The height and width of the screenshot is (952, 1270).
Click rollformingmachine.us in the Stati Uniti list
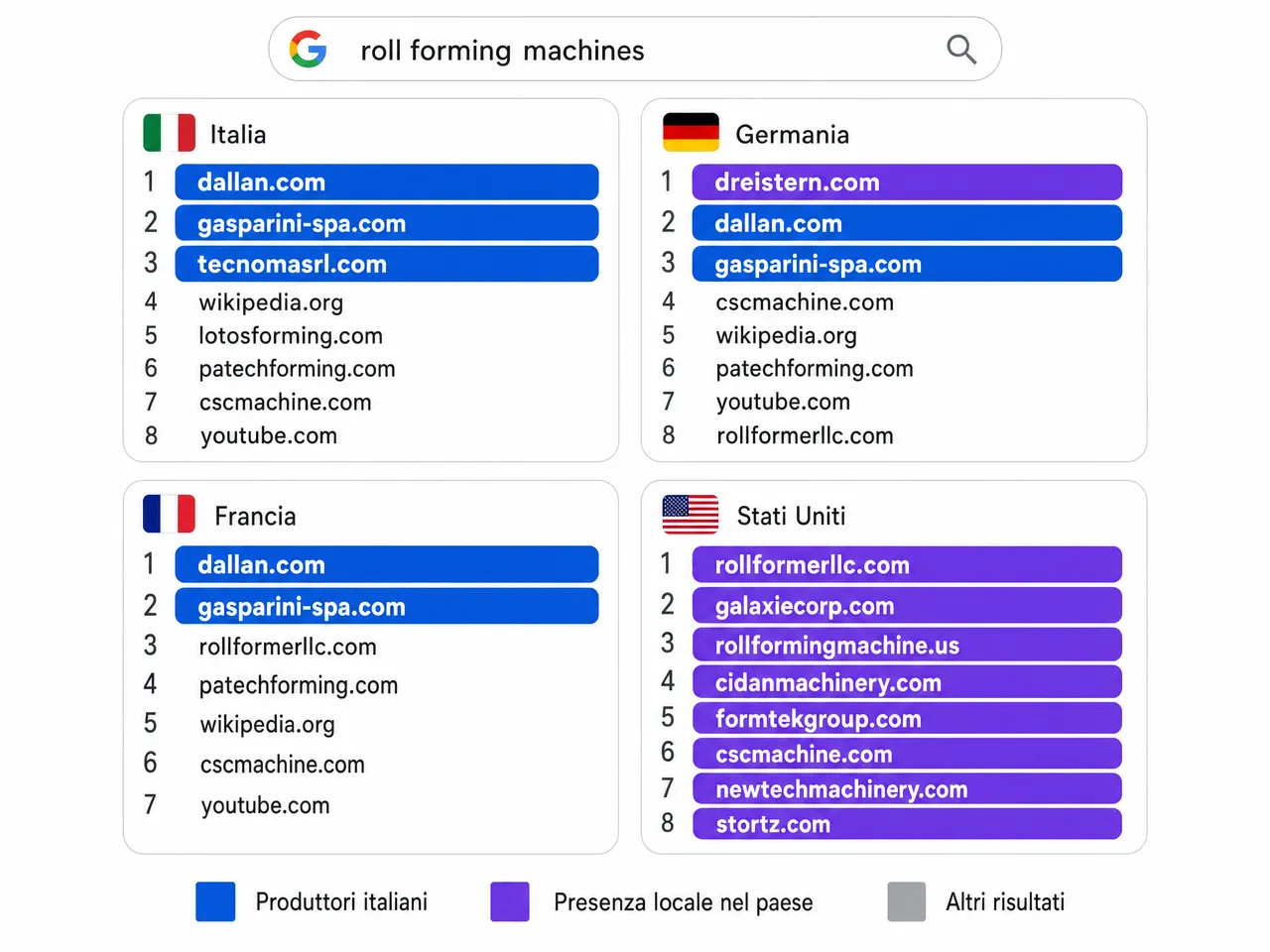point(907,645)
